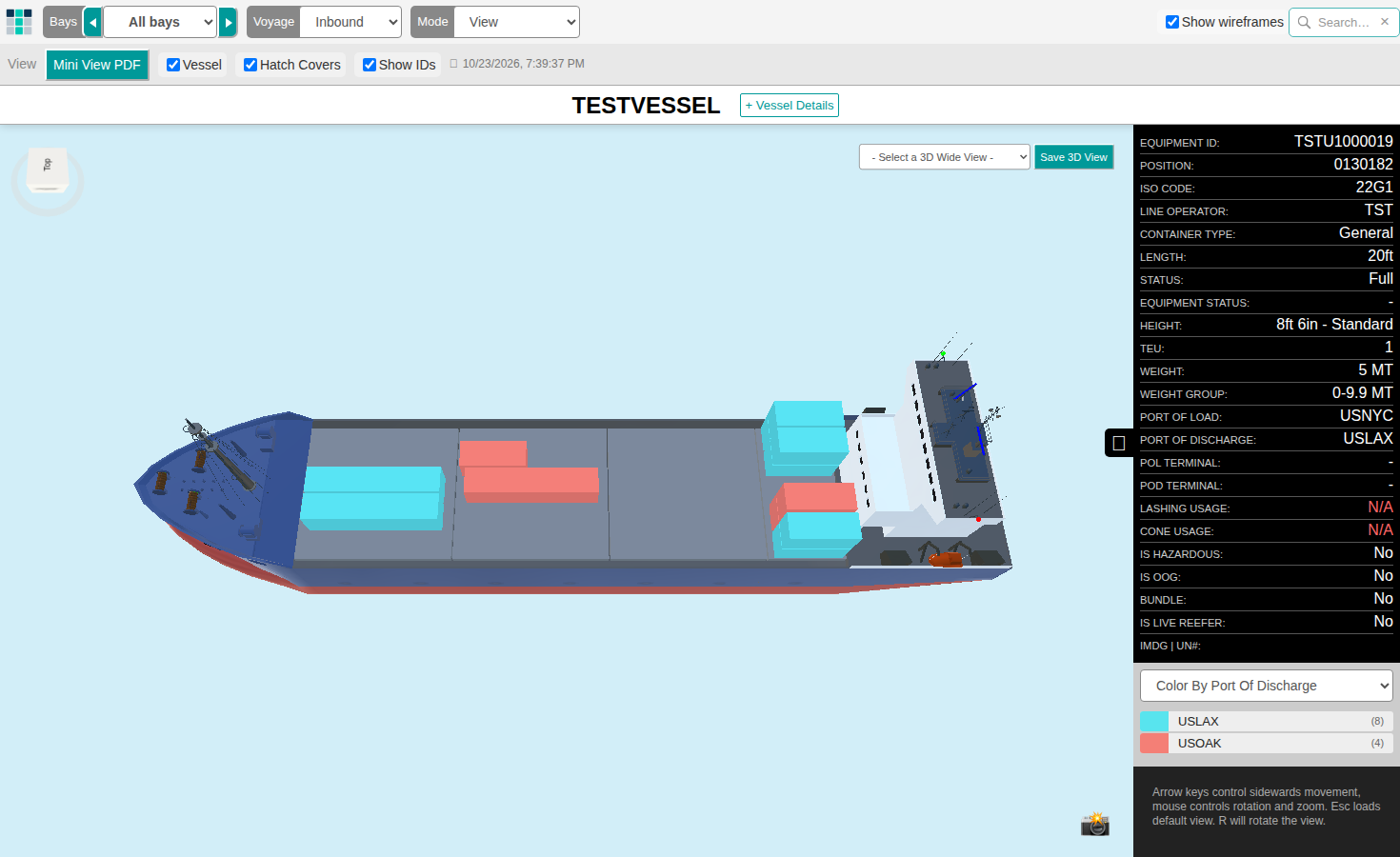Click port of load USNYC value
The image size is (1400, 857).
coord(1366,415)
